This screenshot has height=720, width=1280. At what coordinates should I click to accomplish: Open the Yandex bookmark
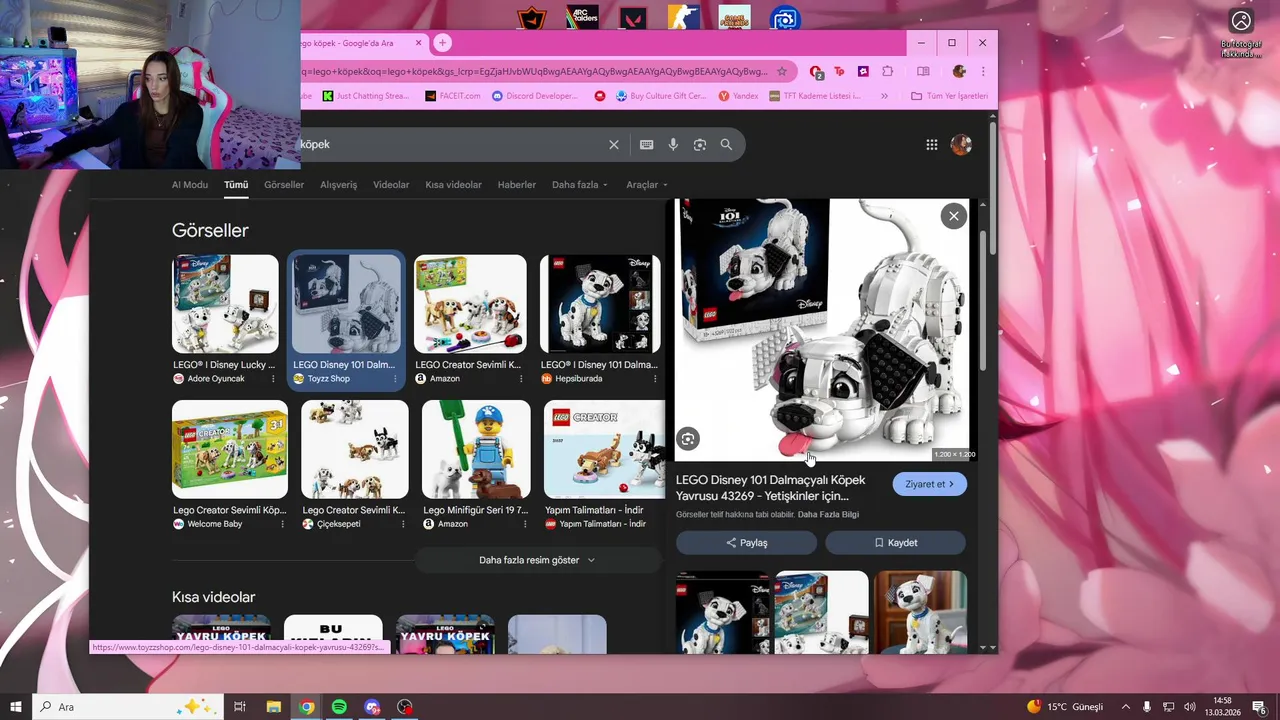(x=739, y=96)
